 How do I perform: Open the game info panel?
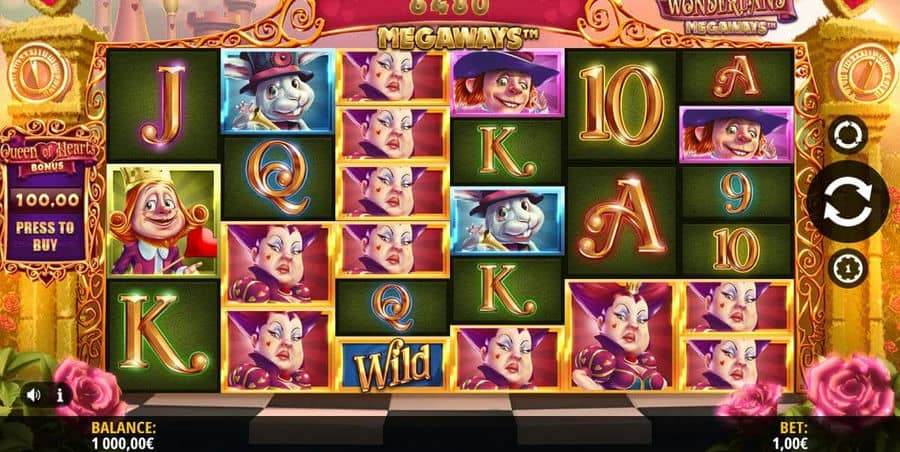pos(60,395)
